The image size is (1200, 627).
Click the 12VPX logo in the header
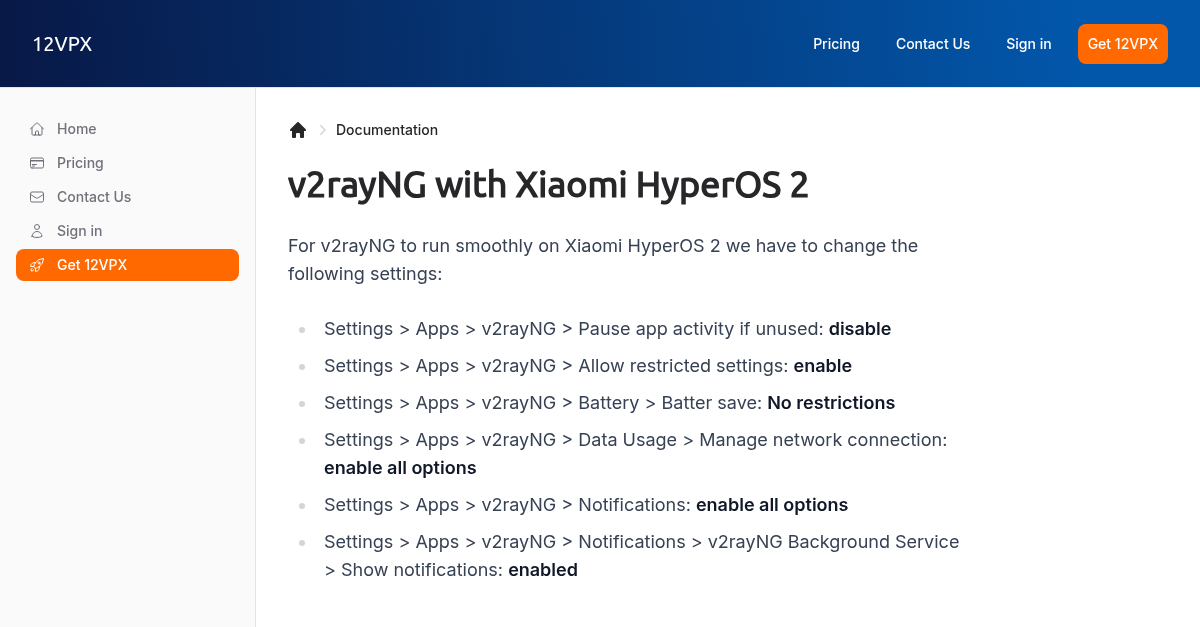coord(62,44)
